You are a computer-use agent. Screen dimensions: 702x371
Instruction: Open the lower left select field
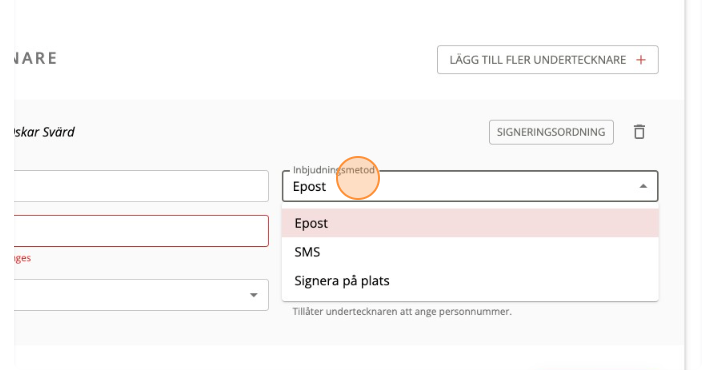(141, 295)
